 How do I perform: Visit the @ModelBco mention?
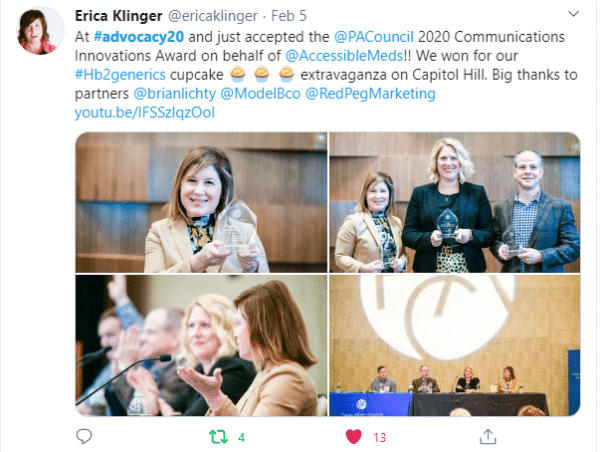(x=261, y=94)
